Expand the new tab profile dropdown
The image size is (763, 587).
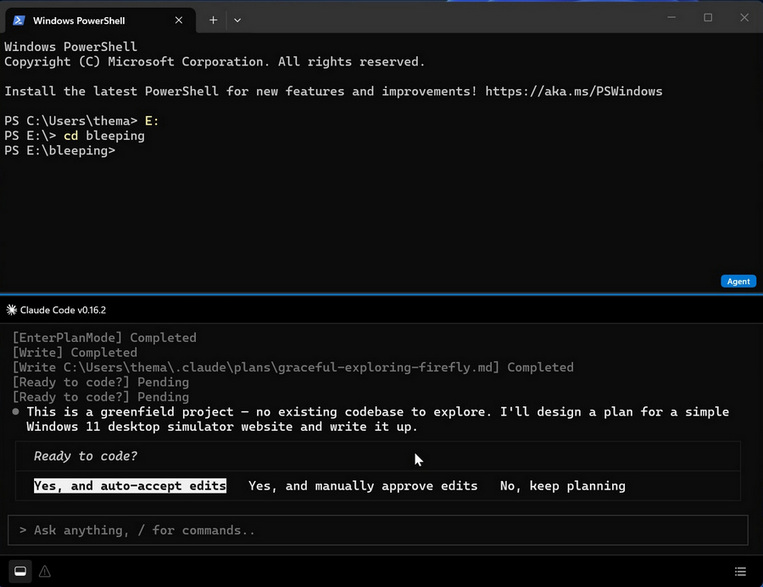click(x=237, y=20)
